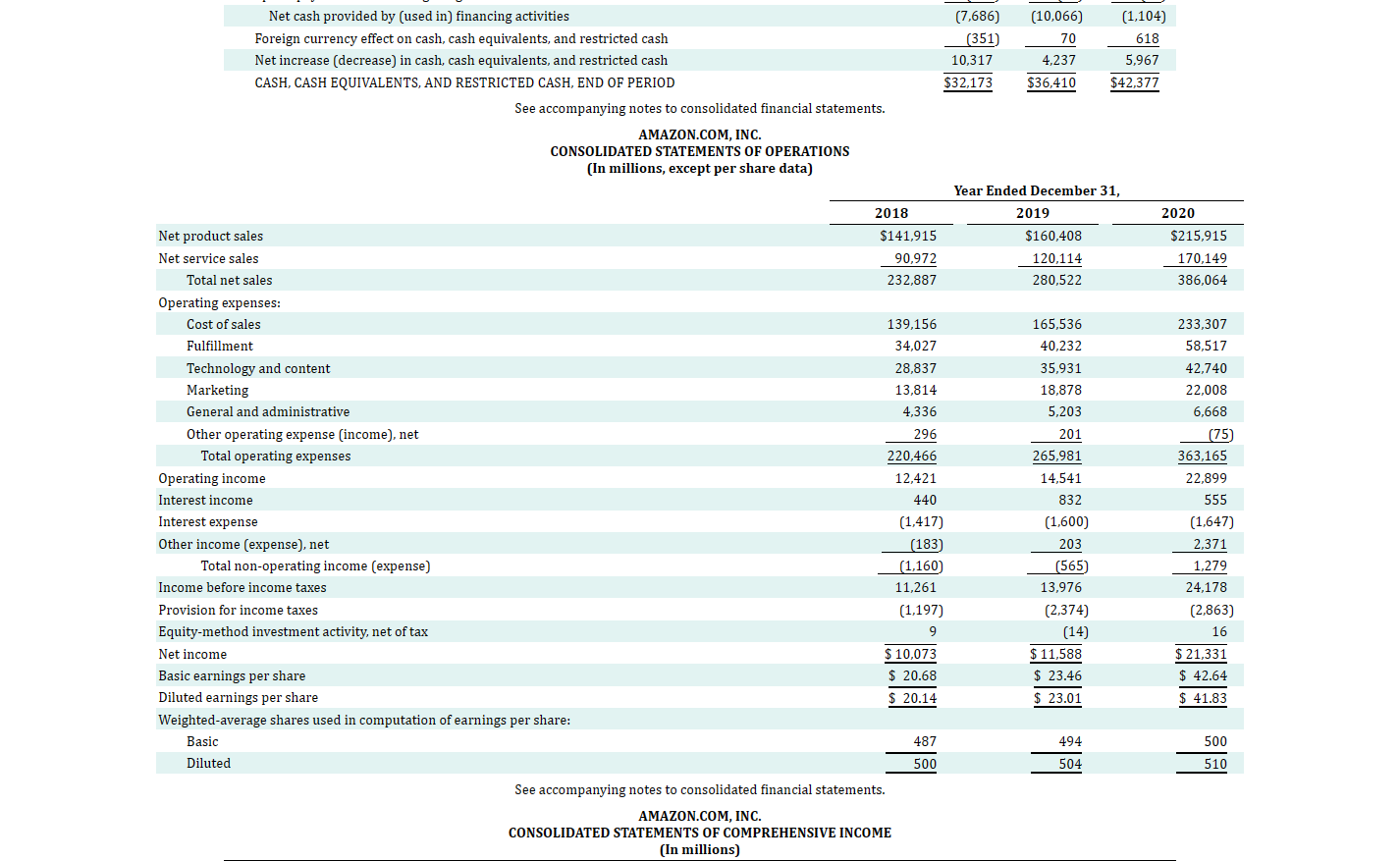
Task: Click the "Operating expenses:" section heading
Action: coord(219,302)
